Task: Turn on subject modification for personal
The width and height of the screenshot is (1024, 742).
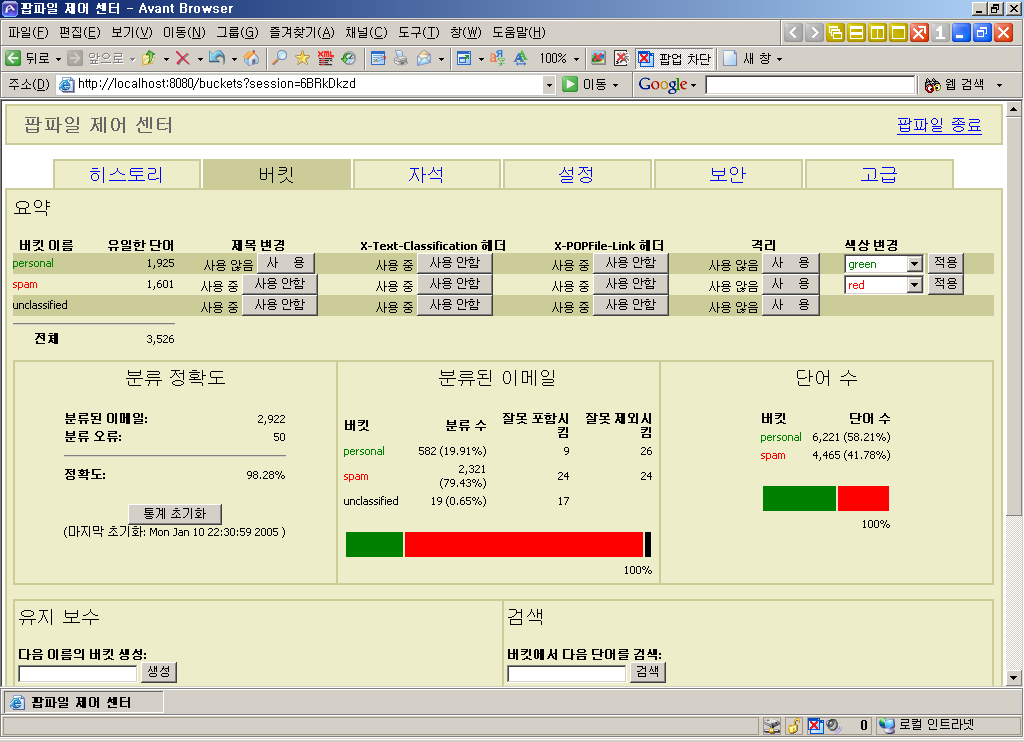Action: [286, 263]
